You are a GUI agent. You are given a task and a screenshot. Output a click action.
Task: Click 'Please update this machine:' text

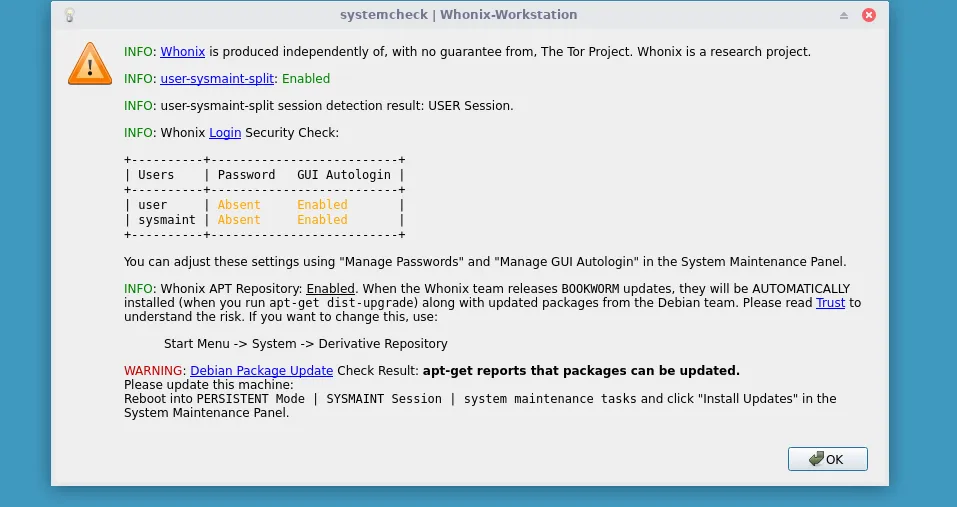(x=209, y=384)
